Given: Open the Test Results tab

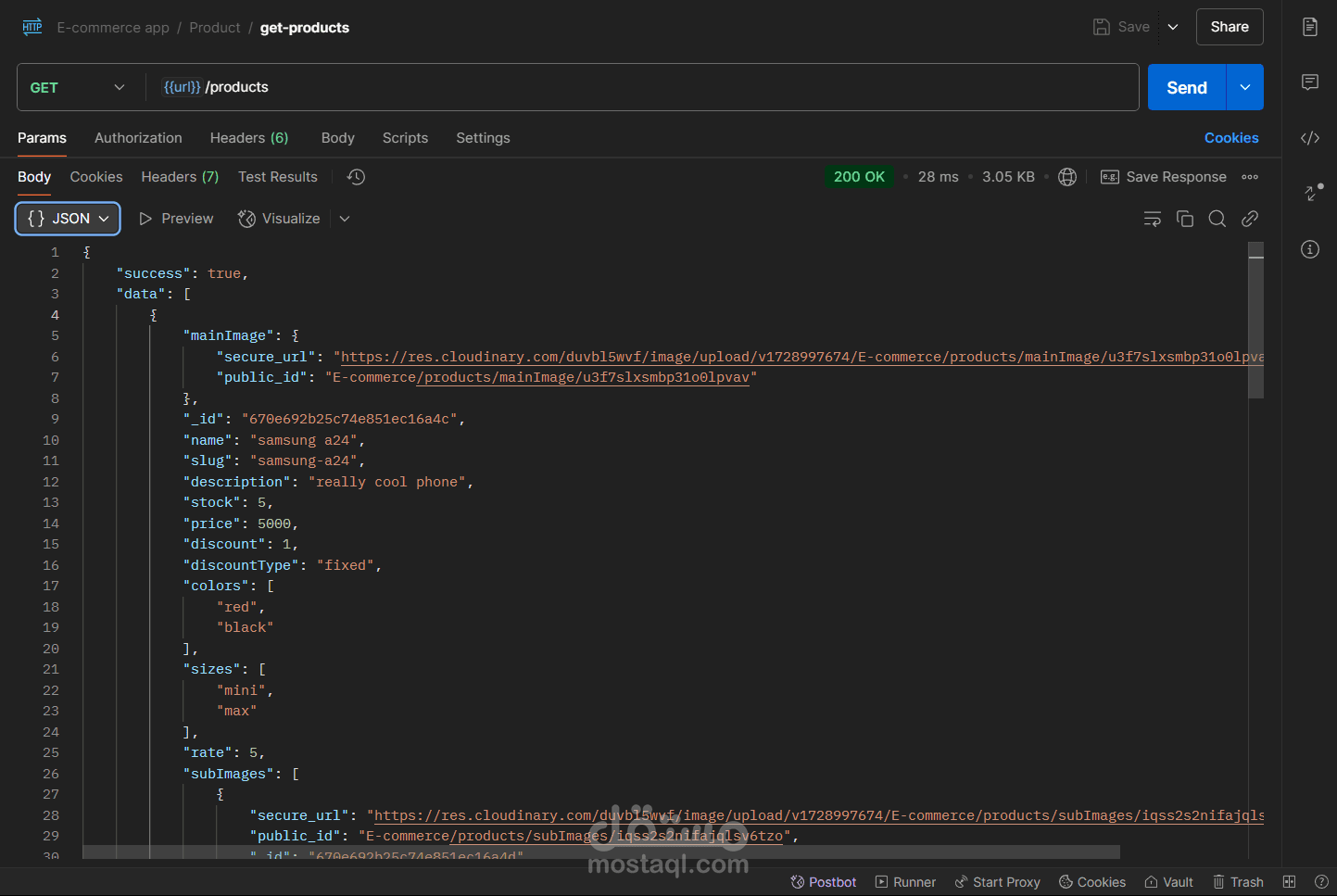Looking at the screenshot, I should (278, 177).
